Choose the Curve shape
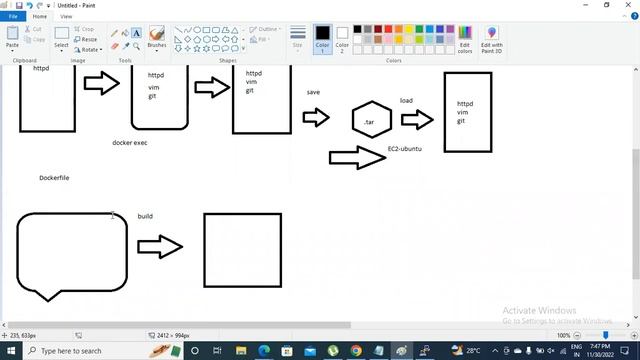 click(x=188, y=30)
